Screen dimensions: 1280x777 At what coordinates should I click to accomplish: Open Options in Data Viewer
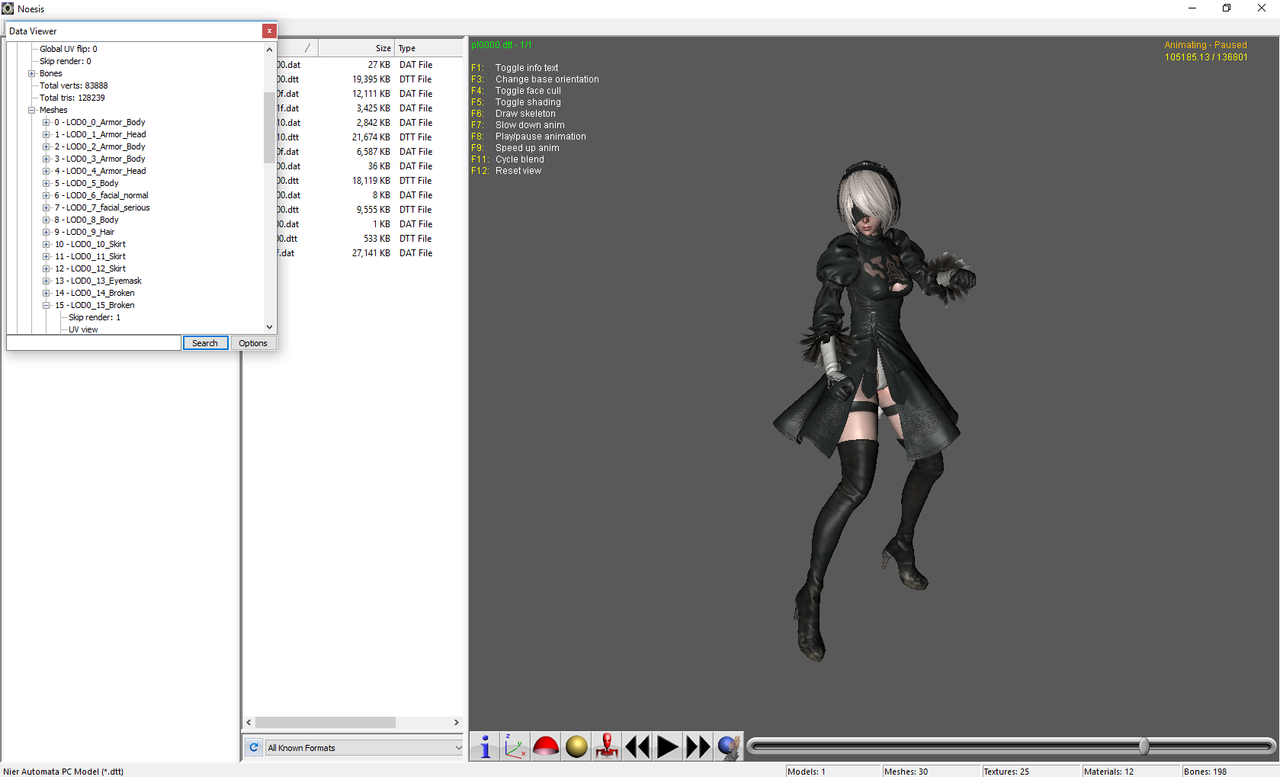pyautogui.click(x=253, y=343)
